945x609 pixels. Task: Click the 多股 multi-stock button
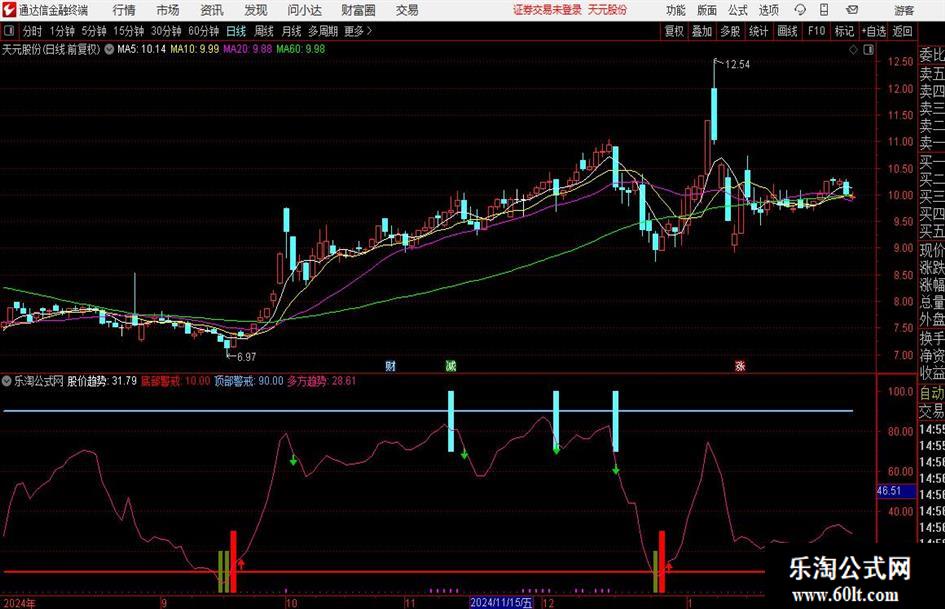730,31
